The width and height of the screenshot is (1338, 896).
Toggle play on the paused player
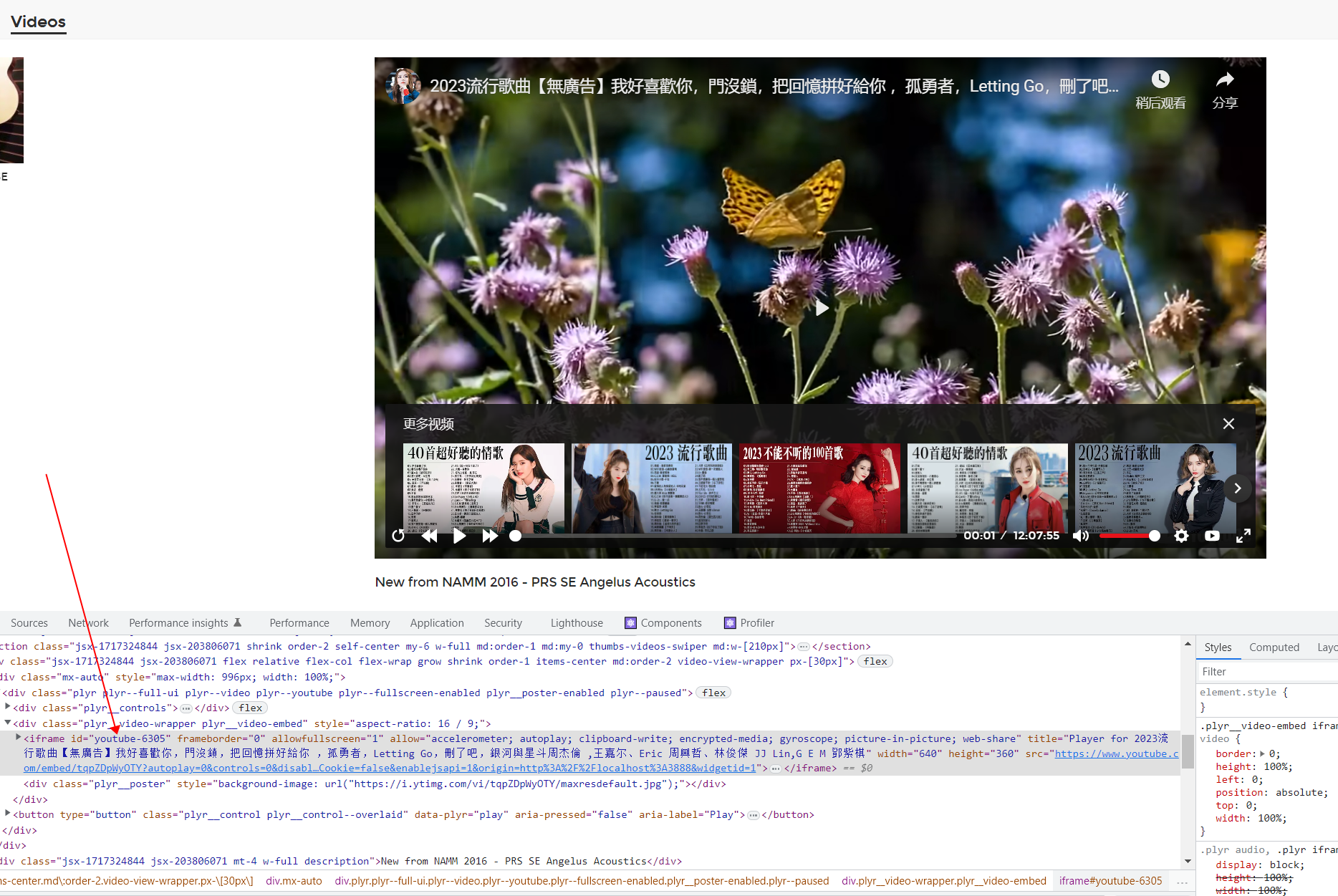coord(821,307)
